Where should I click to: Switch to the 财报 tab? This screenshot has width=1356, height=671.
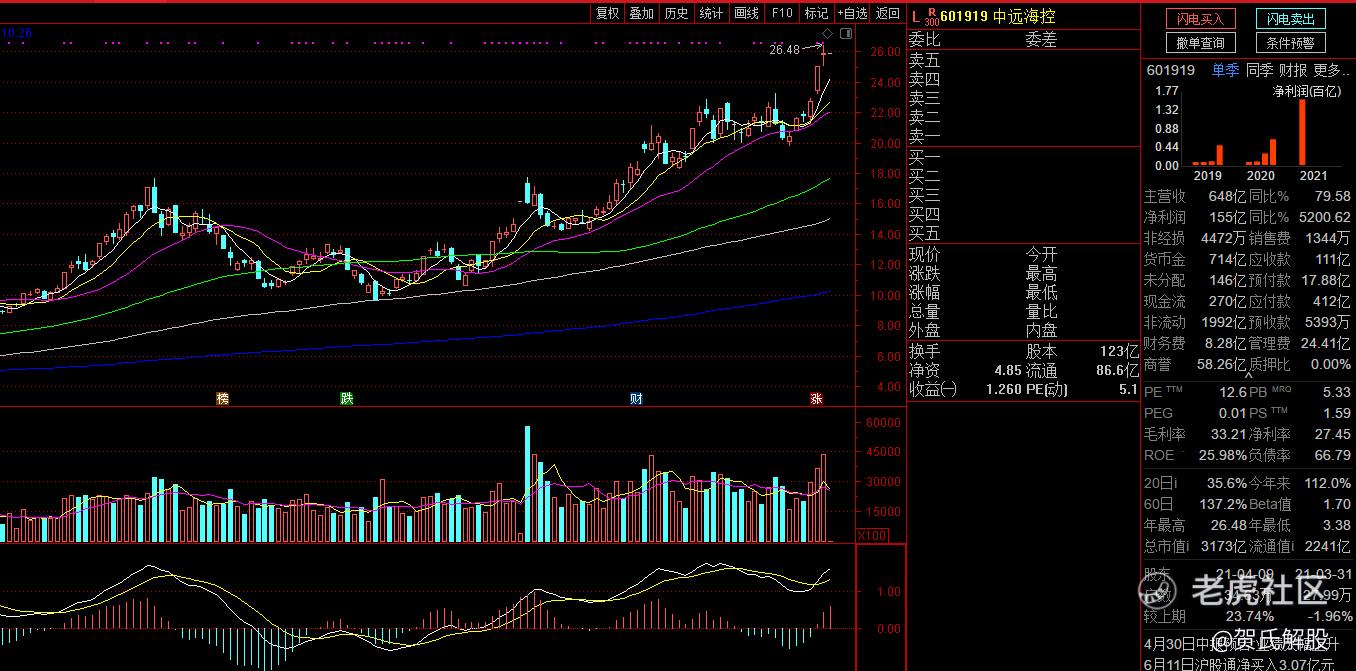point(1293,70)
